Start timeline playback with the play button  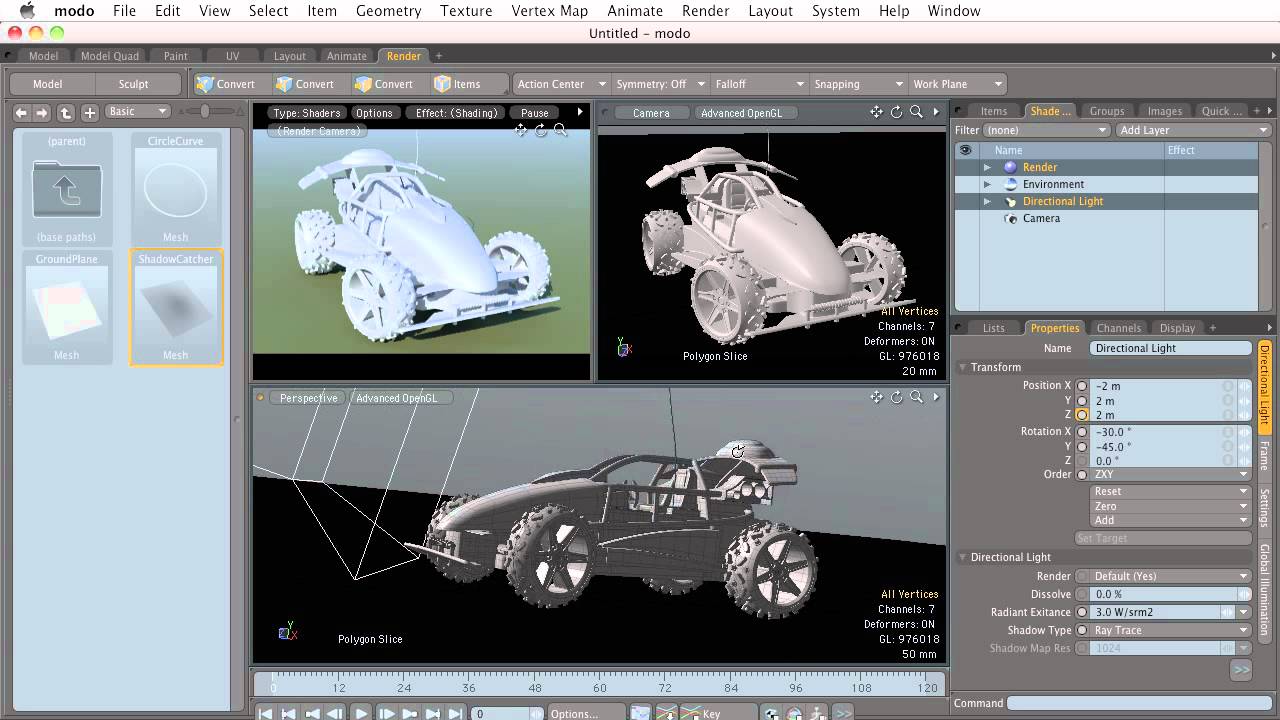361,714
